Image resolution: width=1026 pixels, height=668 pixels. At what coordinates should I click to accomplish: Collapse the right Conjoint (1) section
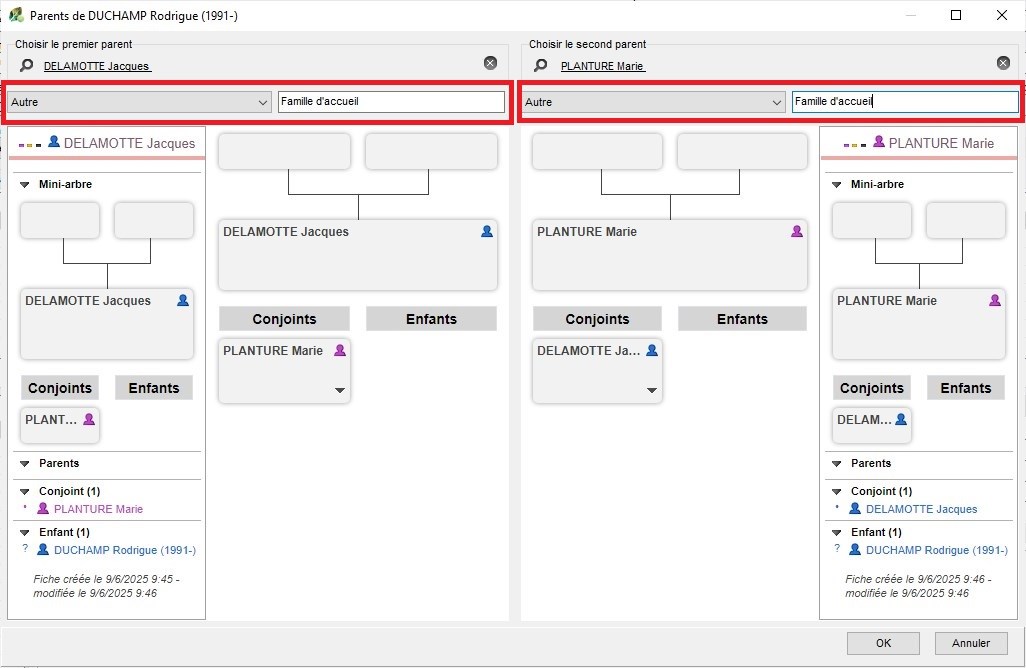[x=836, y=491]
